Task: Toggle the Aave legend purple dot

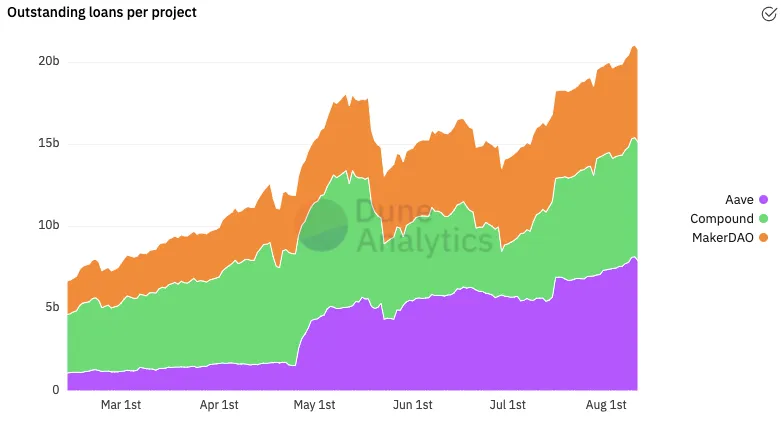Action: click(763, 200)
